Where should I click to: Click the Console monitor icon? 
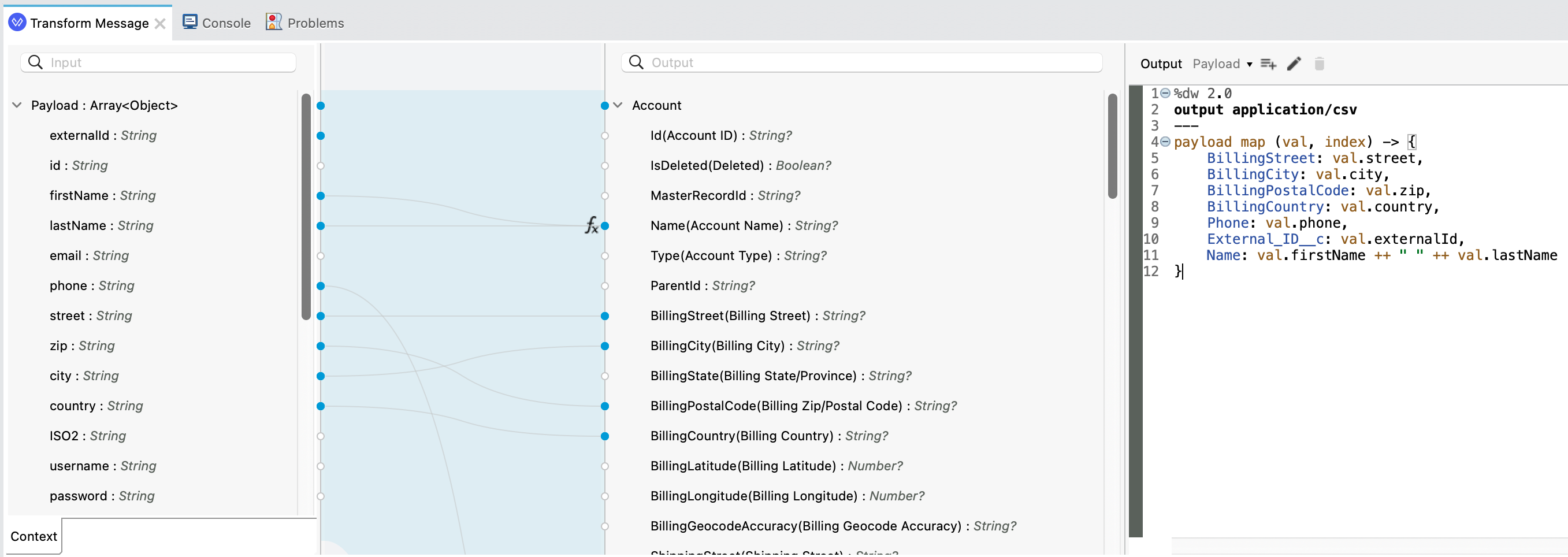190,21
